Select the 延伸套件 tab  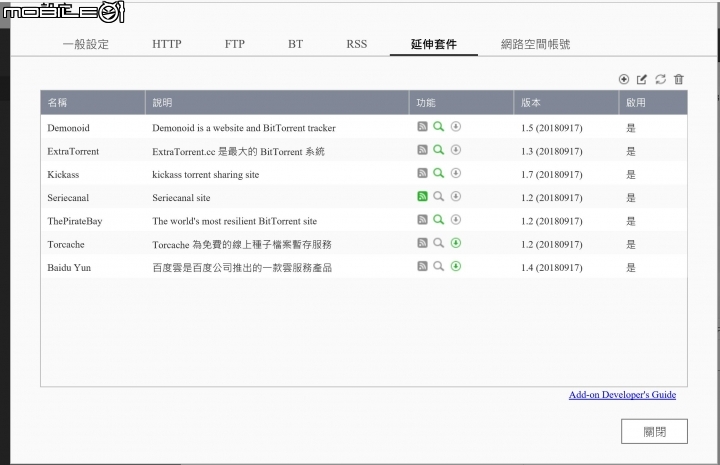pyautogui.click(x=434, y=45)
